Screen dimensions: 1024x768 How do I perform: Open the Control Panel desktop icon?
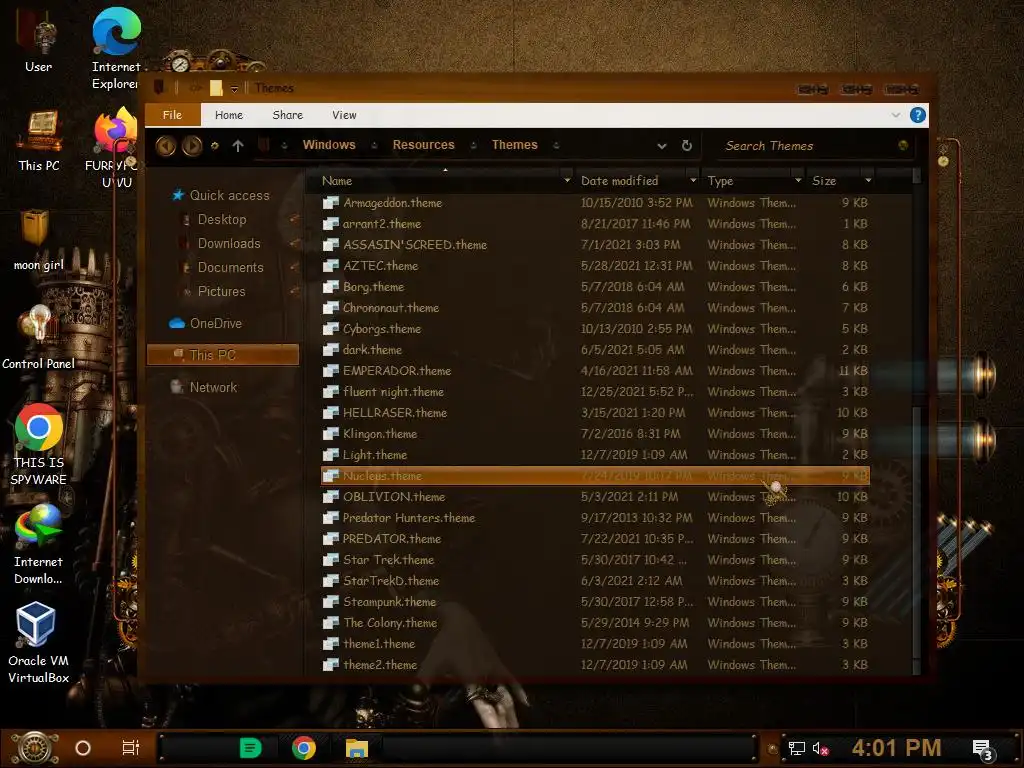[x=39, y=338]
